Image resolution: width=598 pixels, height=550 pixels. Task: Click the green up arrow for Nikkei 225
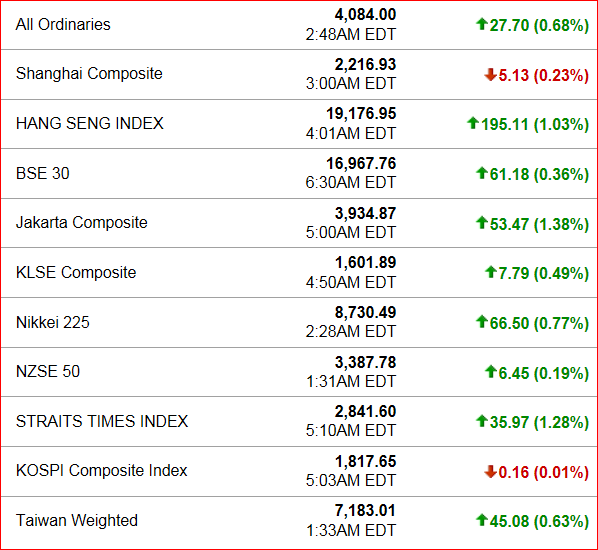point(482,322)
